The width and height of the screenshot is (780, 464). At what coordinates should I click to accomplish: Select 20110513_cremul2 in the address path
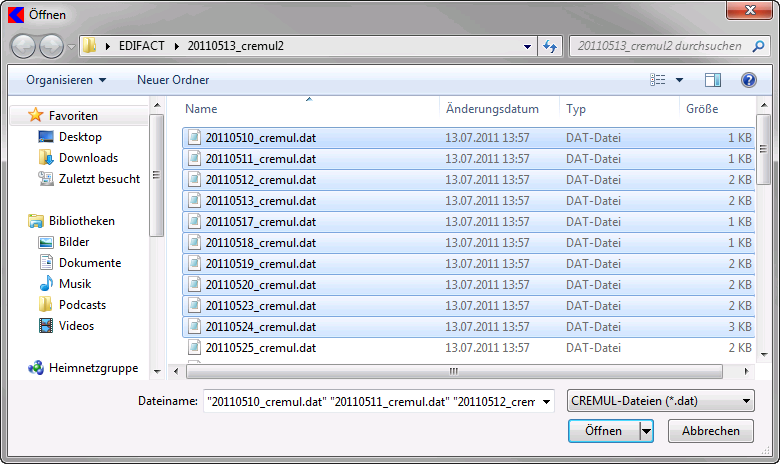pos(235,46)
